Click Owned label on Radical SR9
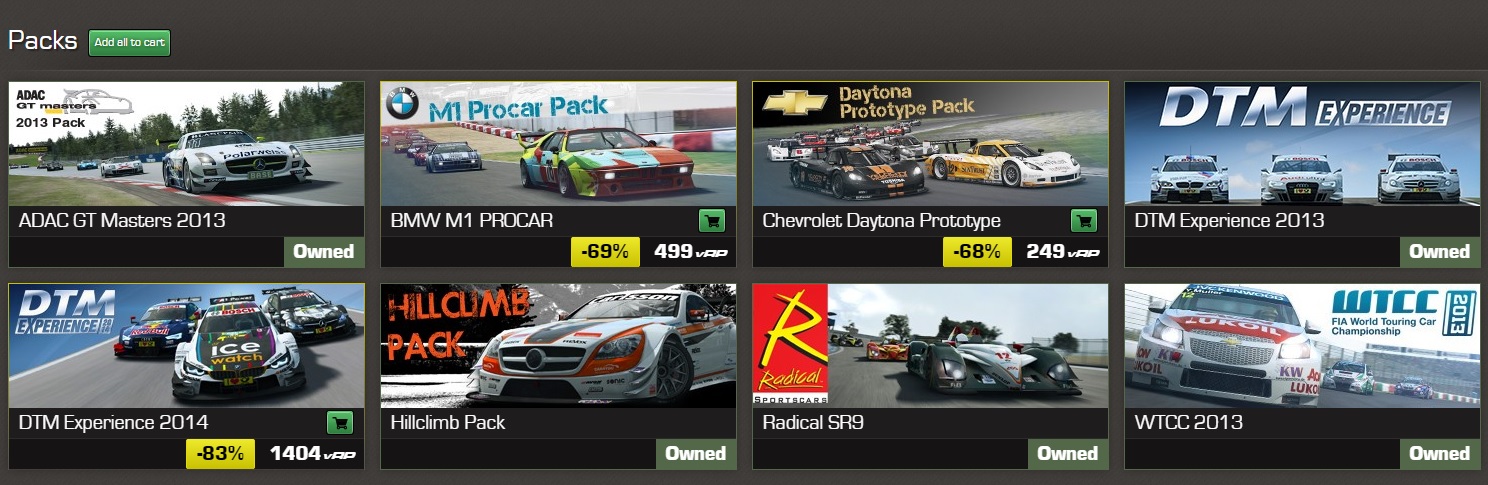The width and height of the screenshot is (1488, 485). pyautogui.click(x=1068, y=454)
